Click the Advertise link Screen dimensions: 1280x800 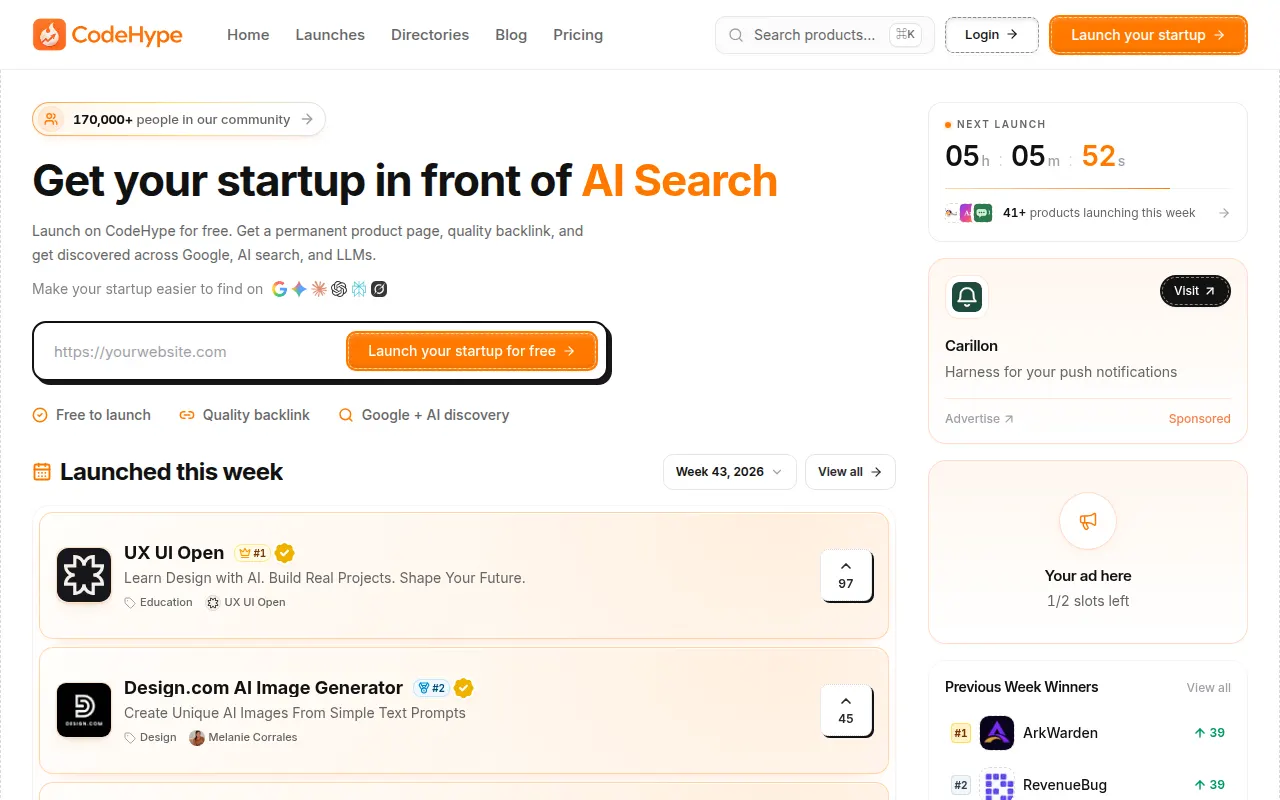tap(979, 419)
